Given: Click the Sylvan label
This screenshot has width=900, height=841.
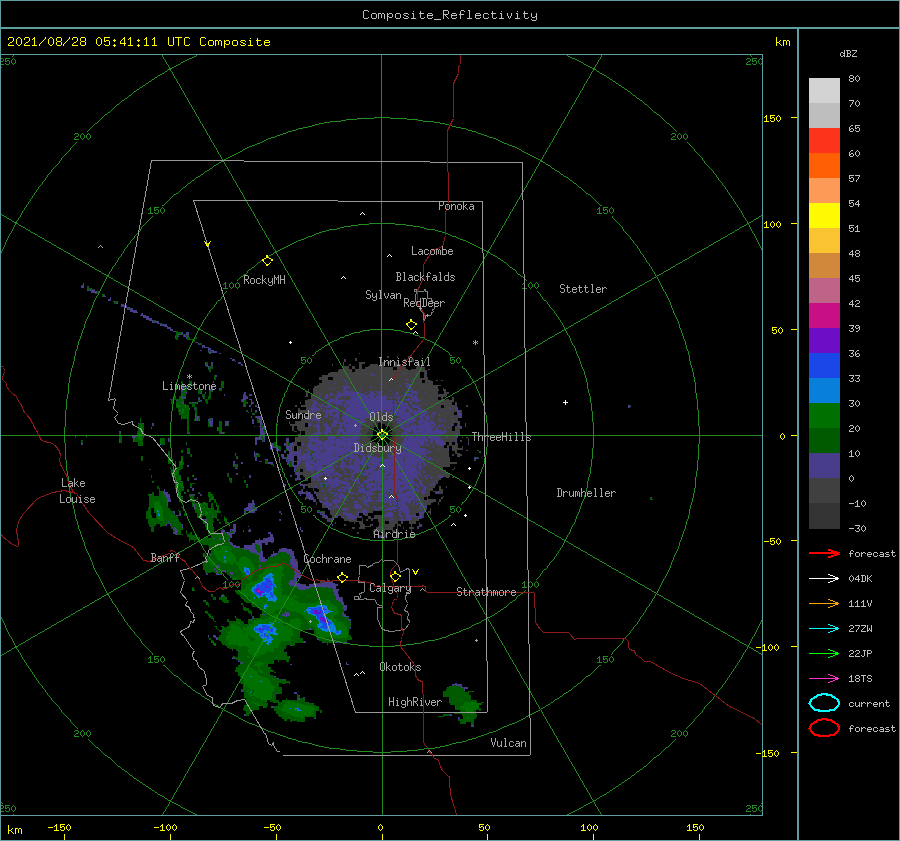Looking at the screenshot, I should (383, 295).
